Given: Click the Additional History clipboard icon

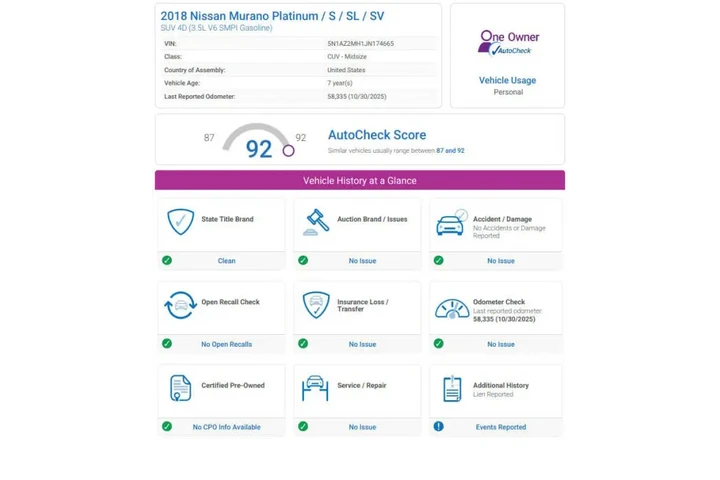Looking at the screenshot, I should [x=452, y=388].
